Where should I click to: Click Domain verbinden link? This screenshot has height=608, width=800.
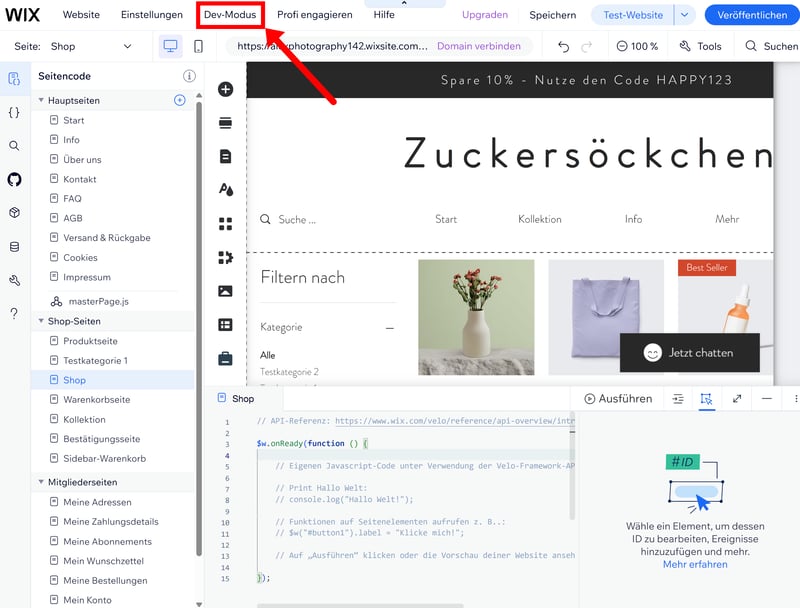pos(479,46)
